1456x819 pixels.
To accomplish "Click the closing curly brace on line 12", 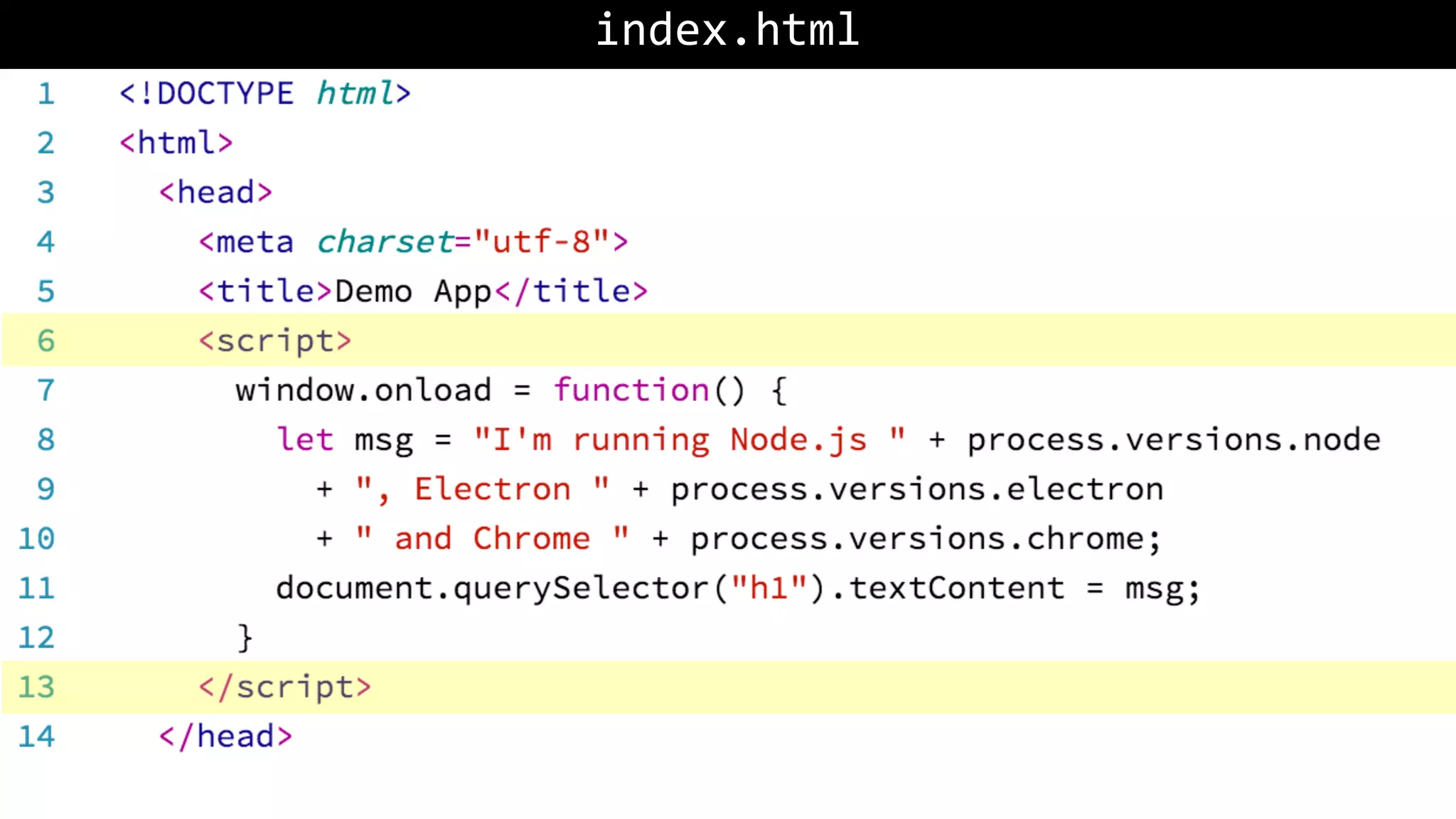I will pos(245,638).
